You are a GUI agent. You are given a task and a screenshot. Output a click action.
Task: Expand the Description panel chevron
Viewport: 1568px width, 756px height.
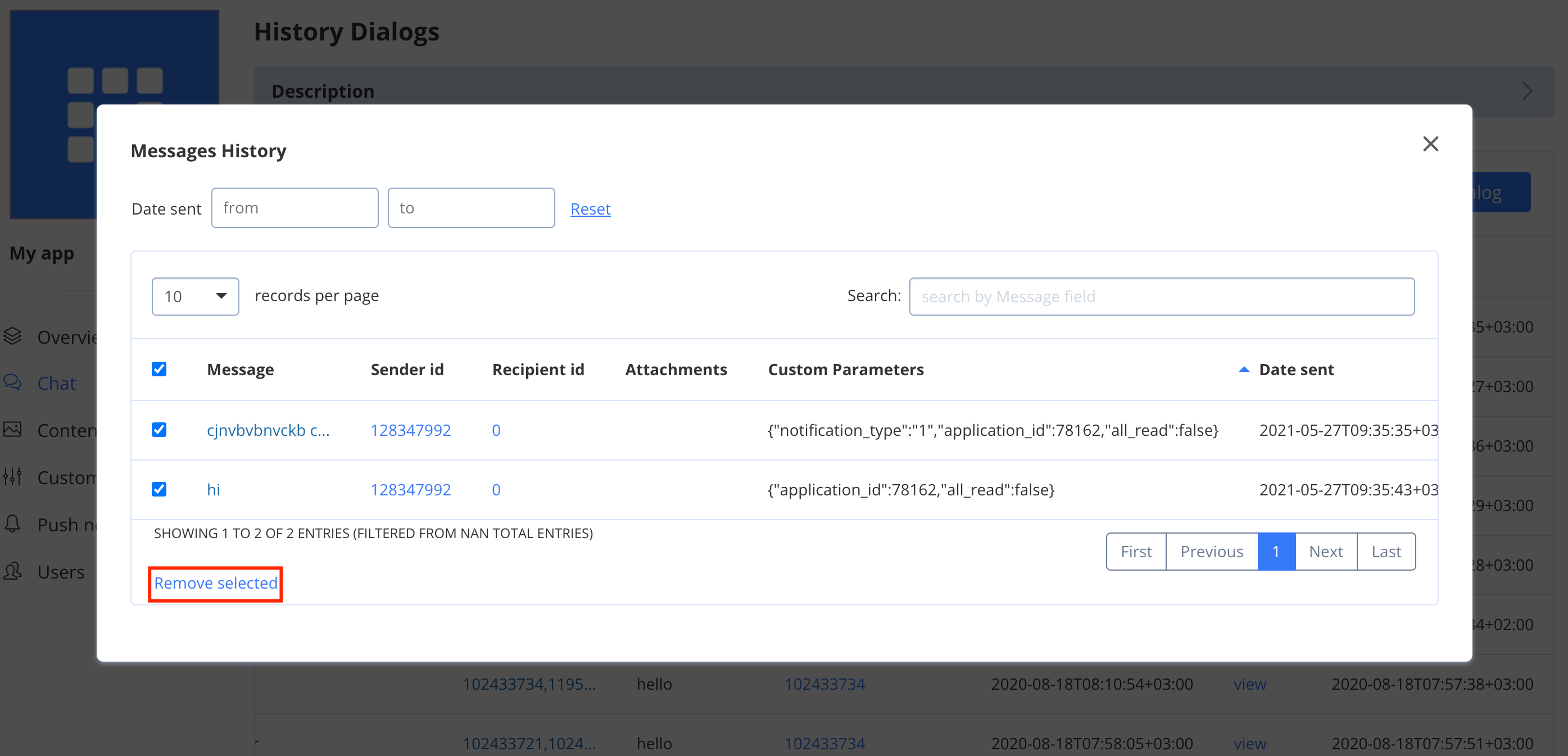1526,91
